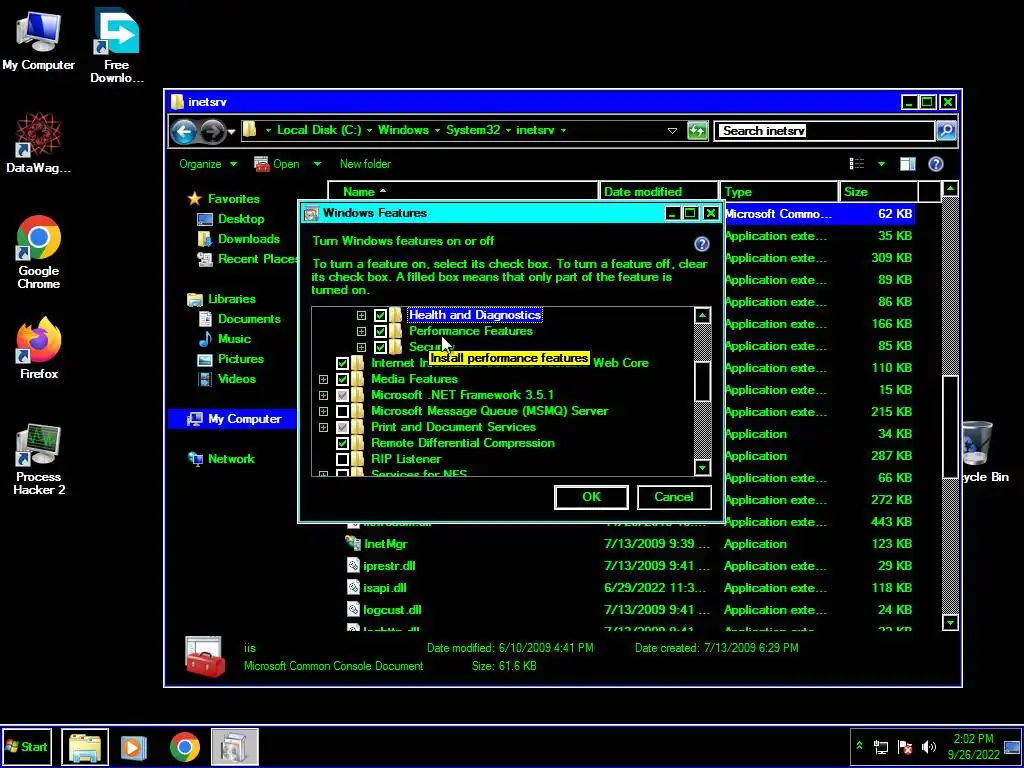The width and height of the screenshot is (1024, 768).
Task: Show hidden tray icons arrow
Action: click(x=859, y=746)
